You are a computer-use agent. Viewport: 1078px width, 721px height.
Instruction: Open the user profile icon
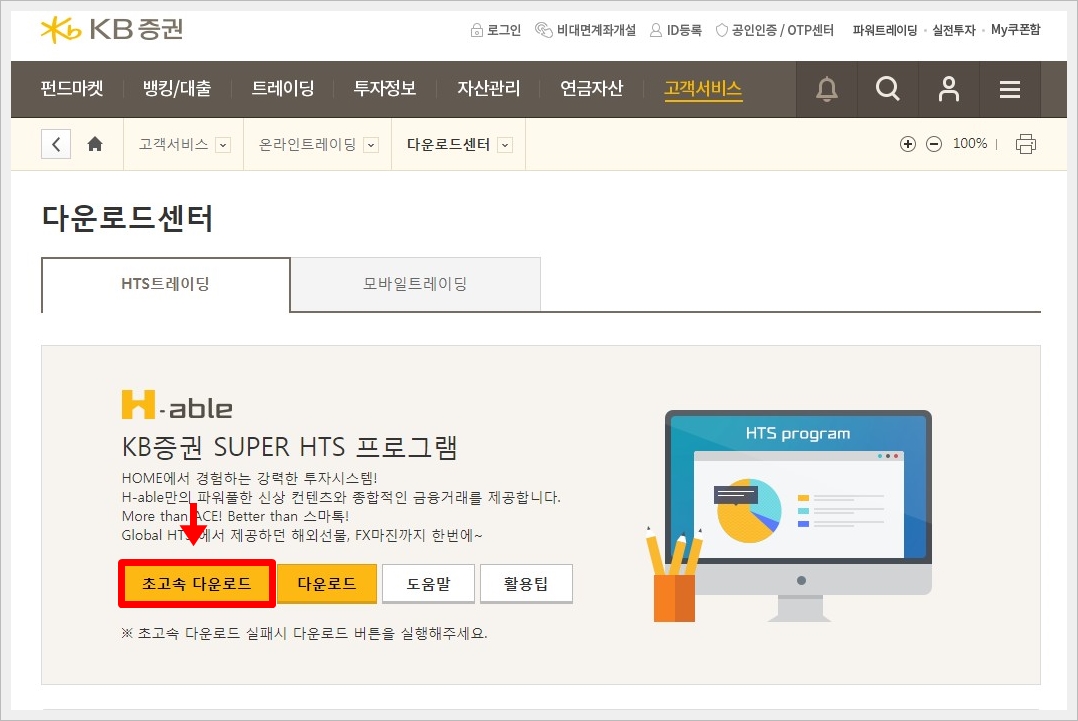coord(949,89)
